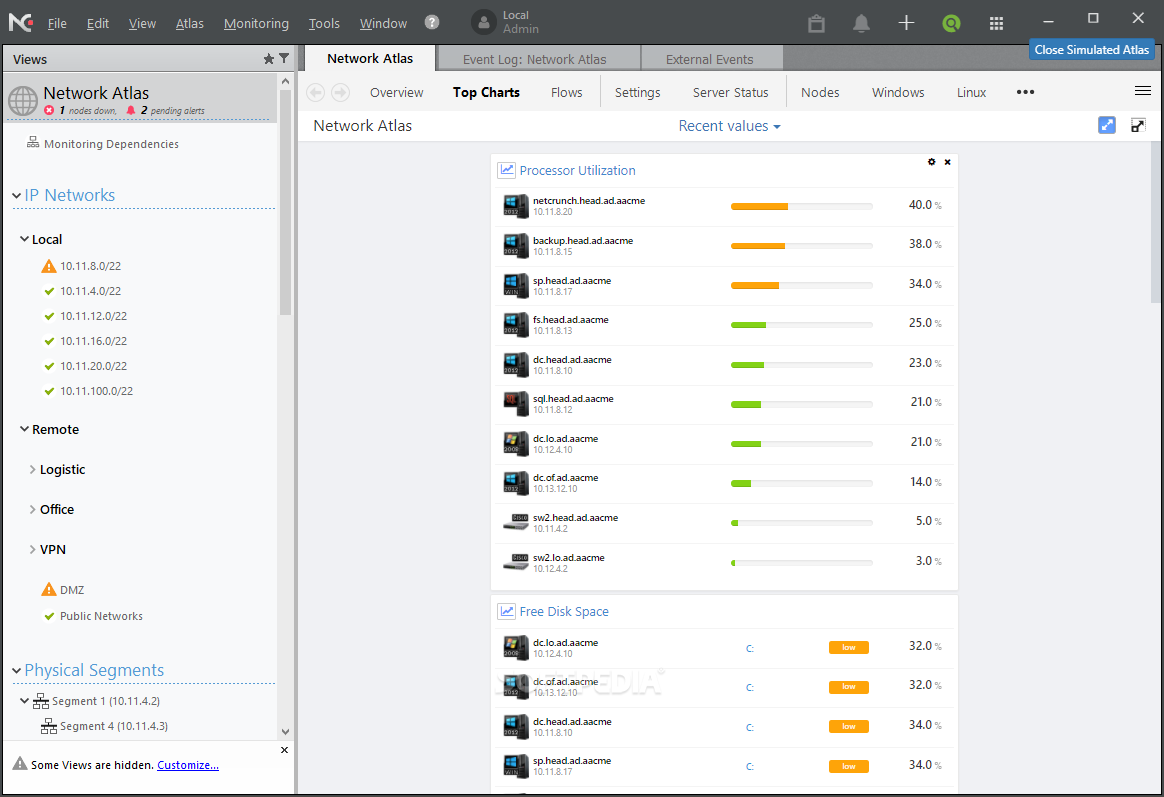The height and width of the screenshot is (797, 1164).
Task: Click the NetCrunch logo icon
Action: [x=20, y=22]
